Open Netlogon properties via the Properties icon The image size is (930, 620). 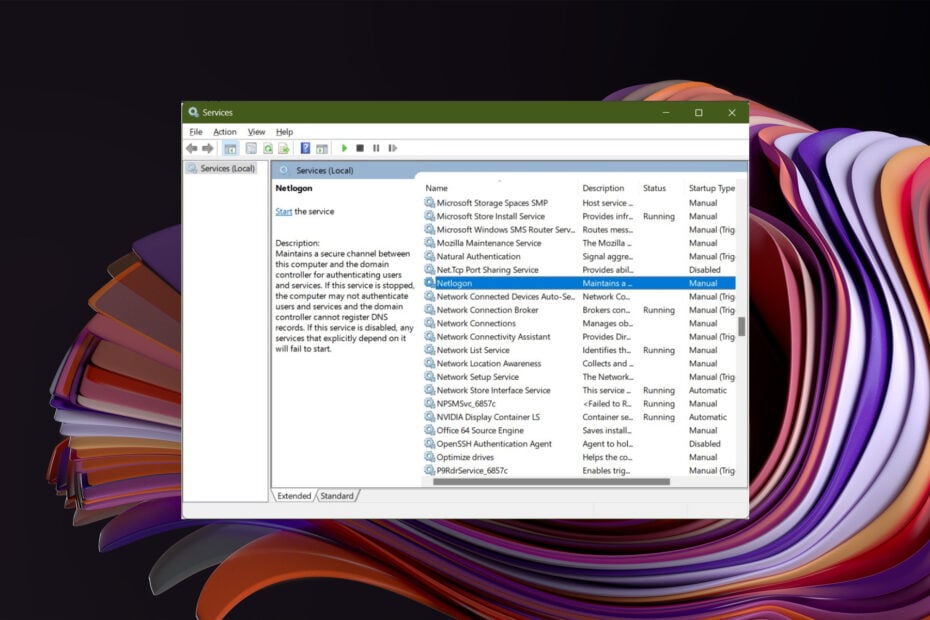click(x=250, y=148)
